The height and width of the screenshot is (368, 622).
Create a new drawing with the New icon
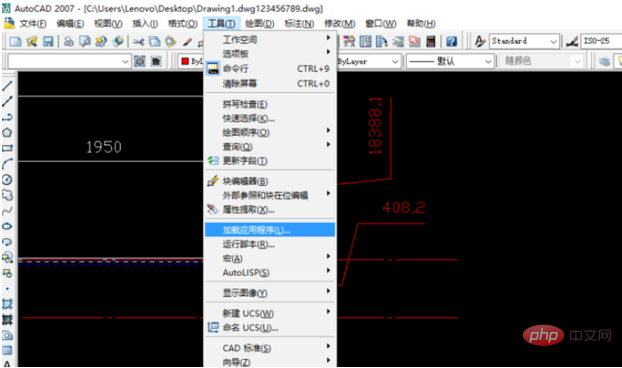tap(15, 41)
